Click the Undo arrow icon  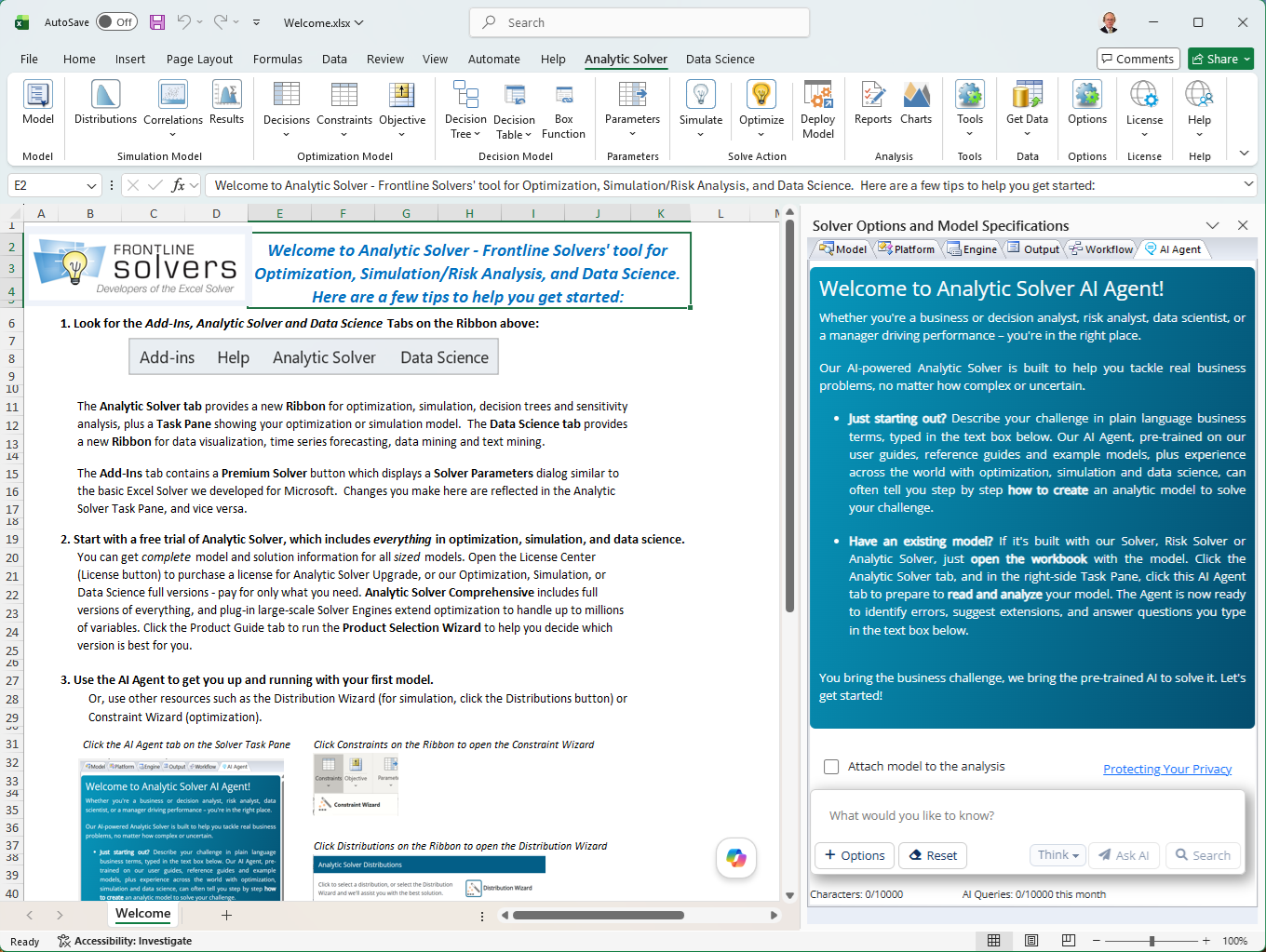coord(184,22)
